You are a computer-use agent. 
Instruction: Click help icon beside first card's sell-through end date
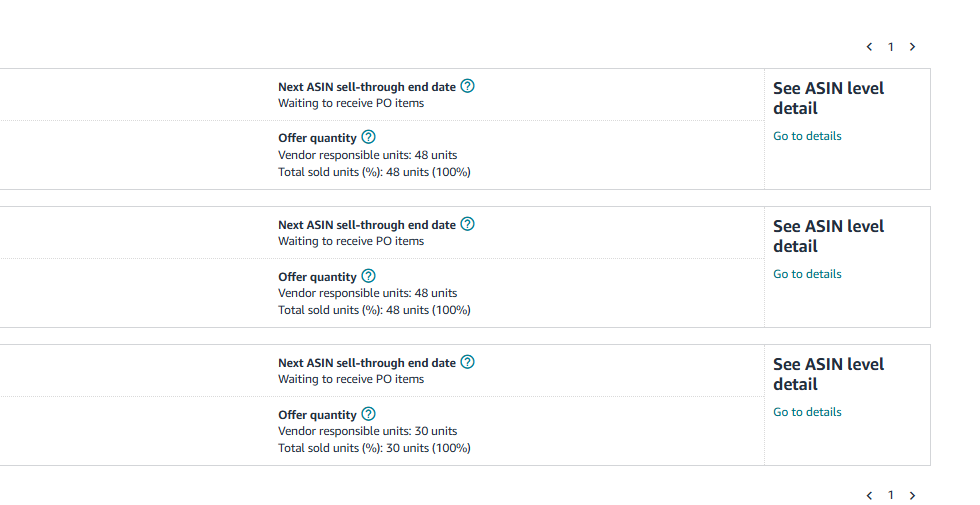click(x=467, y=86)
